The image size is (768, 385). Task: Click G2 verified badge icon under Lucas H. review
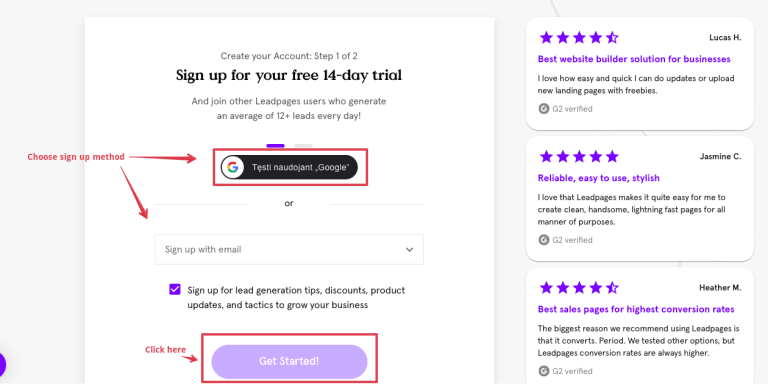544,109
